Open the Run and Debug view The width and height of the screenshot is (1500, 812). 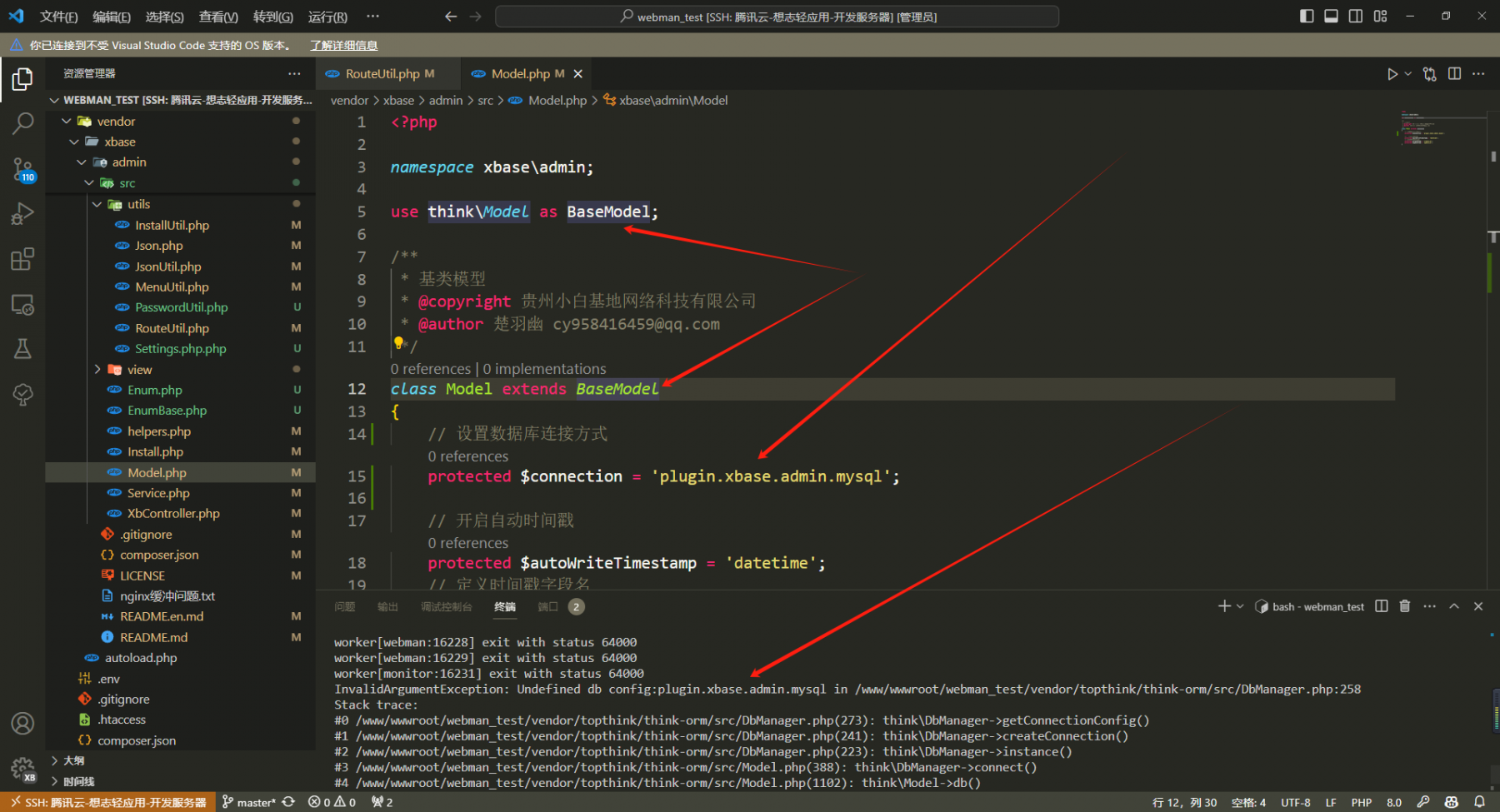pyautogui.click(x=22, y=214)
